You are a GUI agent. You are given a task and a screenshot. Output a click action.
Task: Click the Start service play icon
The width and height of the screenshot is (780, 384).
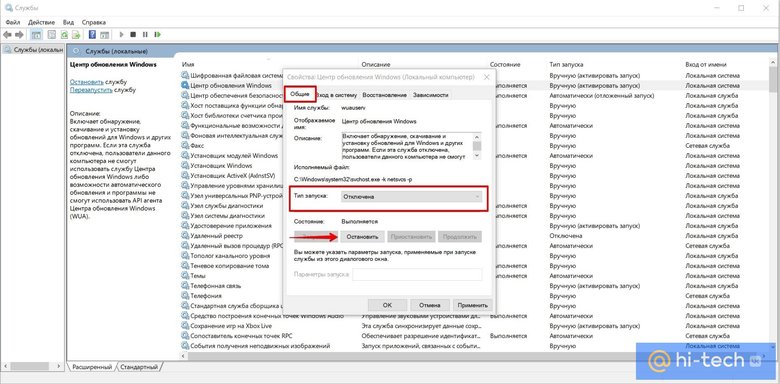[x=121, y=35]
